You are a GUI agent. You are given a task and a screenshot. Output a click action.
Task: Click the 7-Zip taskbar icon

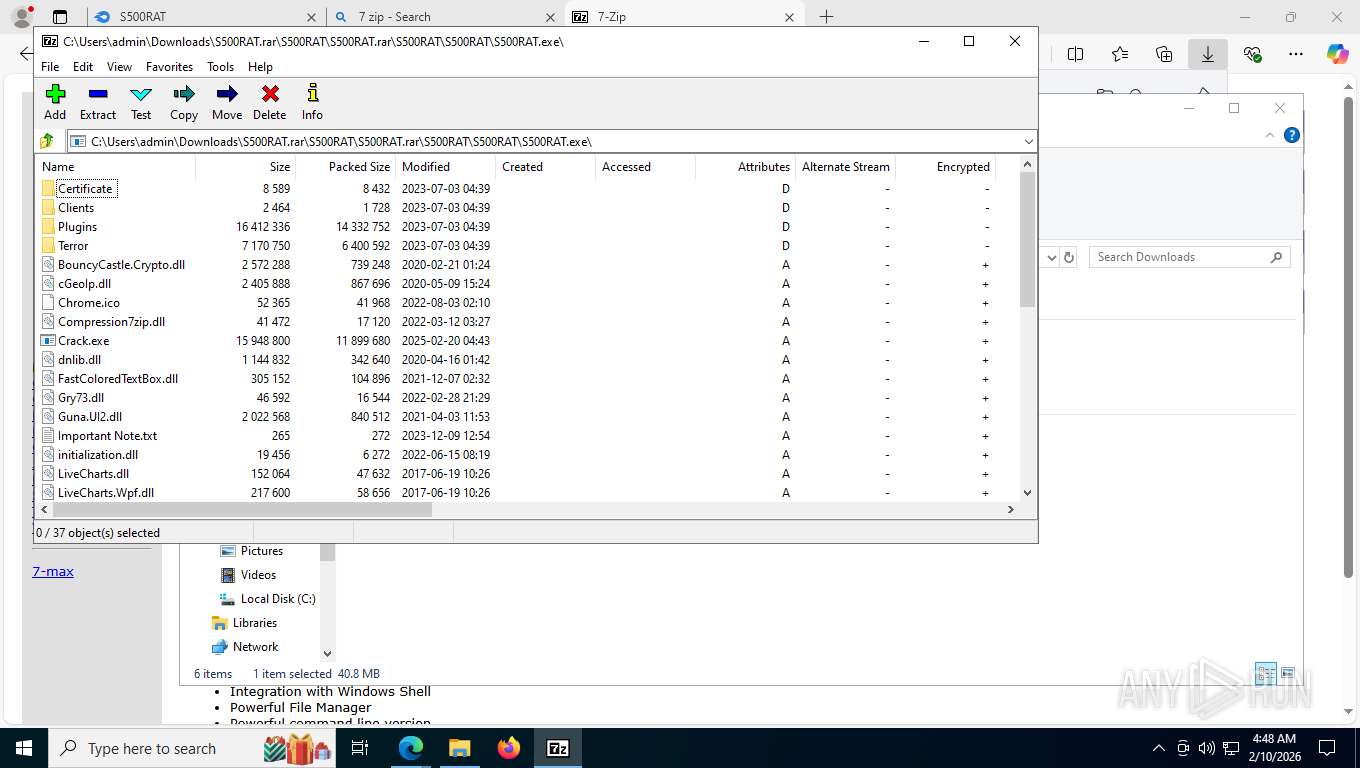pyautogui.click(x=557, y=748)
